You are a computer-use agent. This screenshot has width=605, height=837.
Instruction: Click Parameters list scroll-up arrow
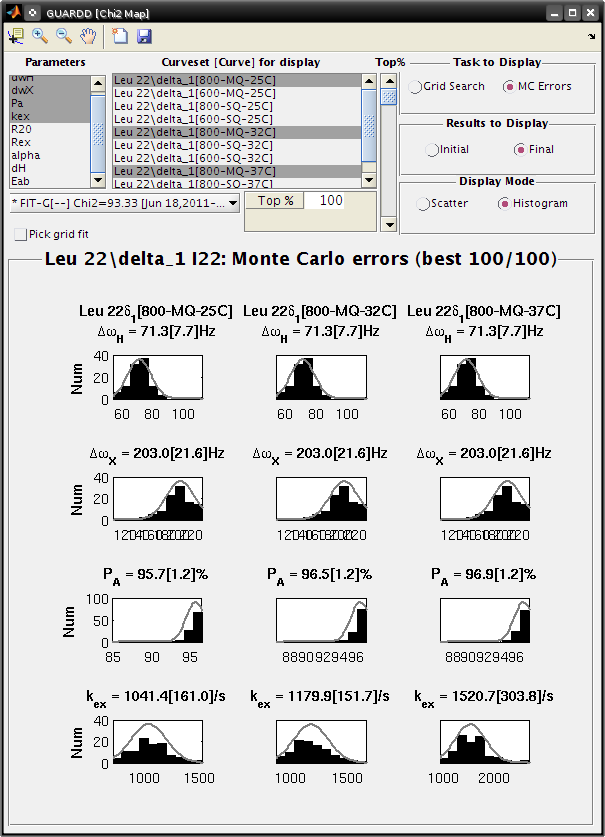pos(98,83)
